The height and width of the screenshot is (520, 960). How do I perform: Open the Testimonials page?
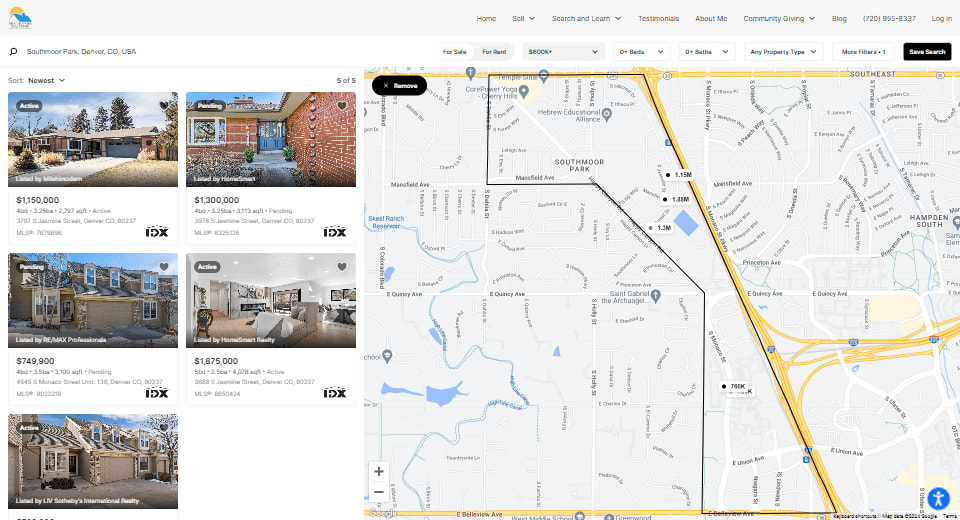pyautogui.click(x=658, y=18)
